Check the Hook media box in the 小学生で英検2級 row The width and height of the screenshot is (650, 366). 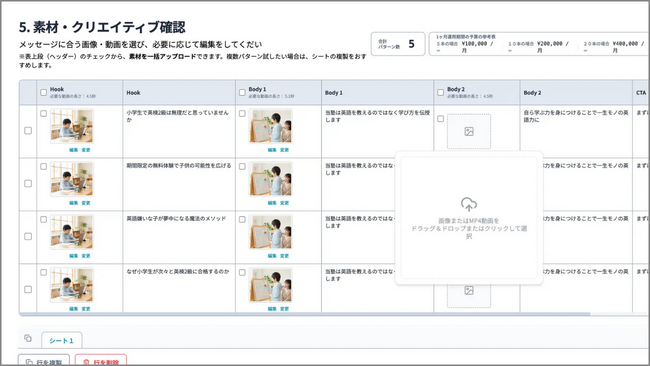(x=44, y=114)
